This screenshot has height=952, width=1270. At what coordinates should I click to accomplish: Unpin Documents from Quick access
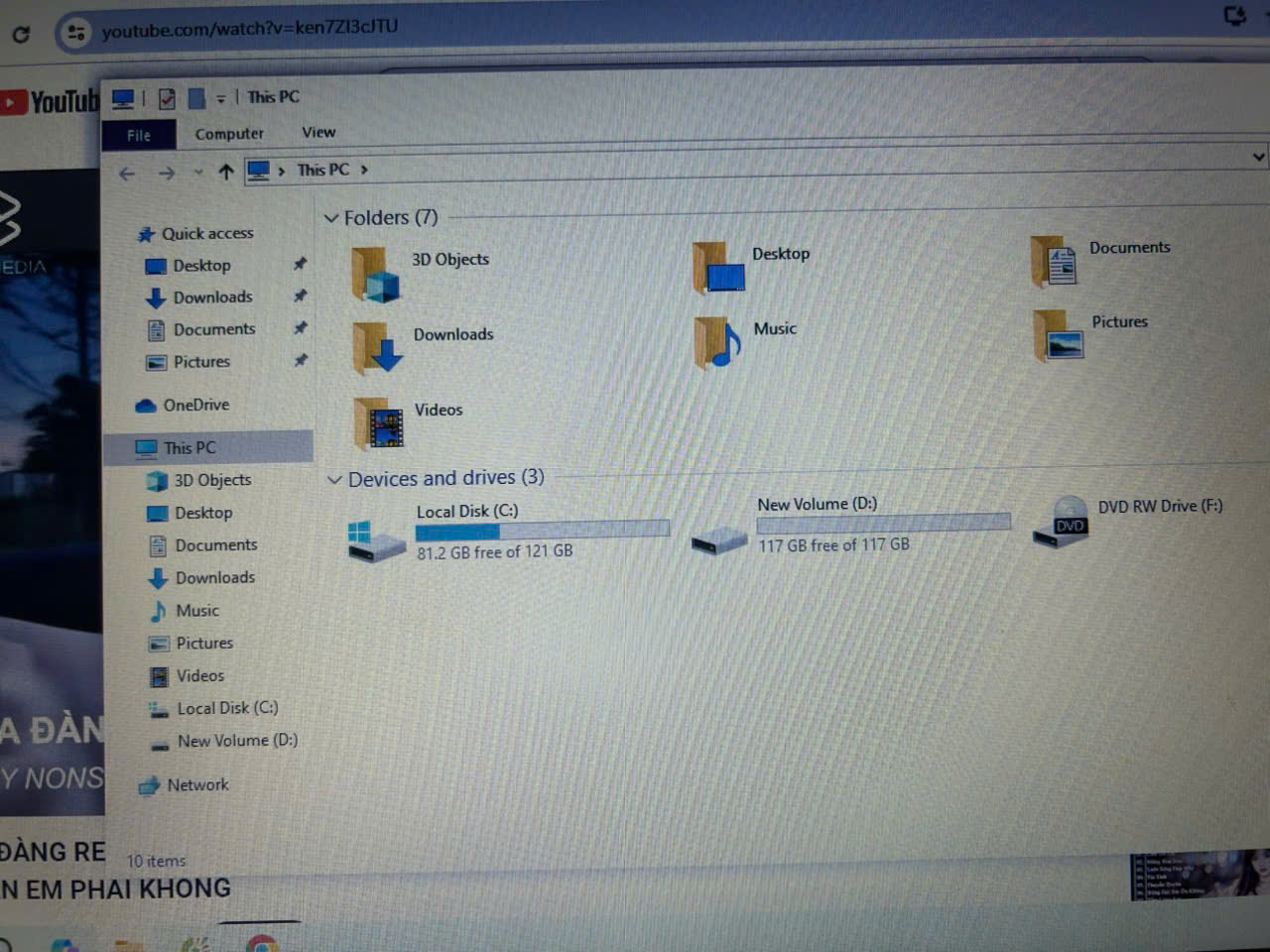click(x=300, y=327)
